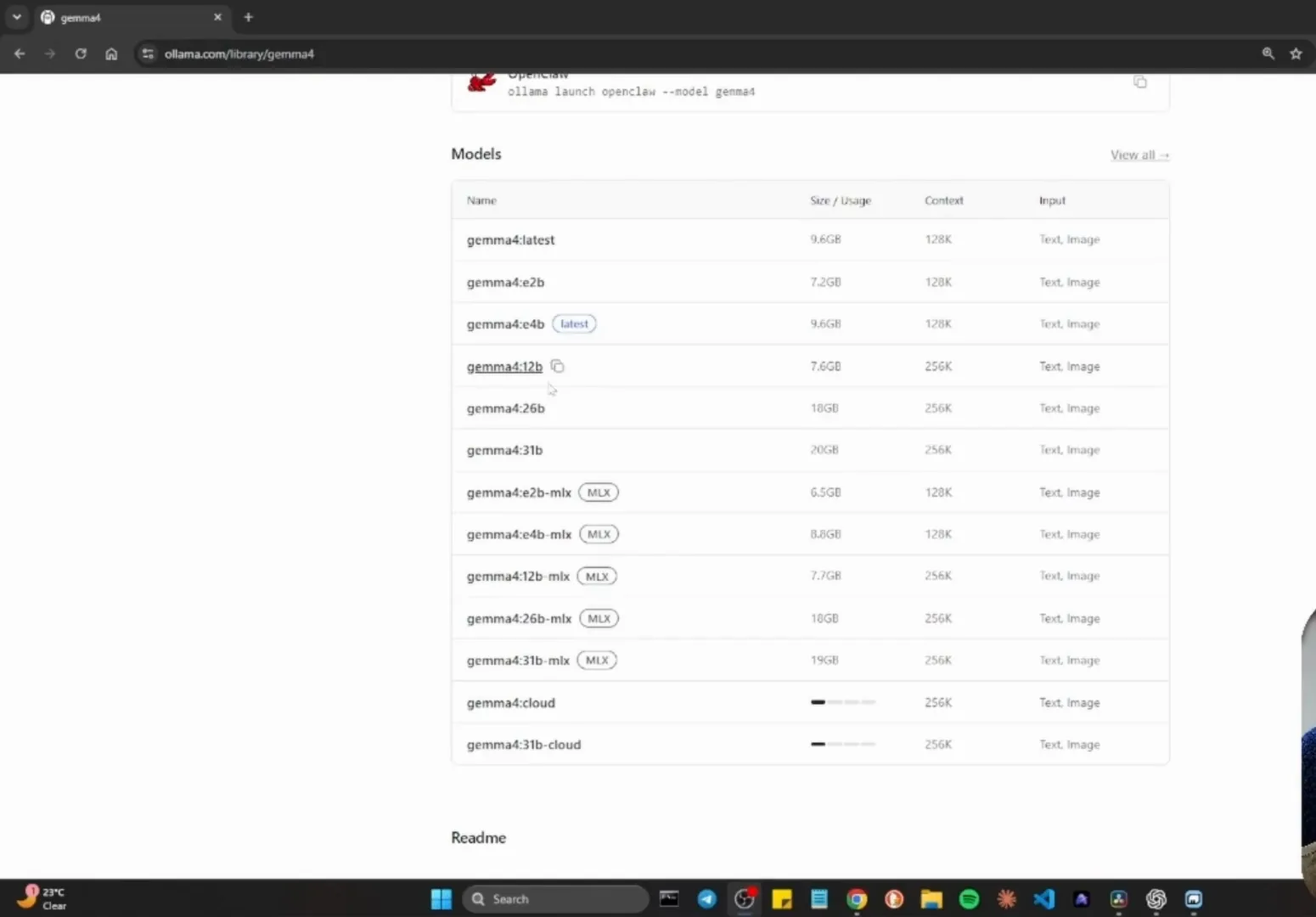Image resolution: width=1316 pixels, height=917 pixels.
Task: Open the gemma4:e2b-mlx model
Action: [519, 492]
